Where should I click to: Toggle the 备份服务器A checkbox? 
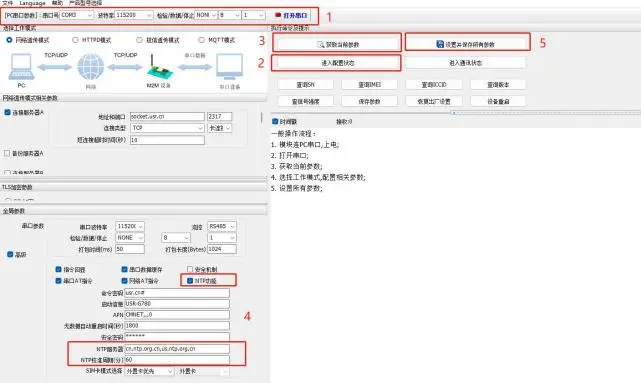(x=7, y=153)
